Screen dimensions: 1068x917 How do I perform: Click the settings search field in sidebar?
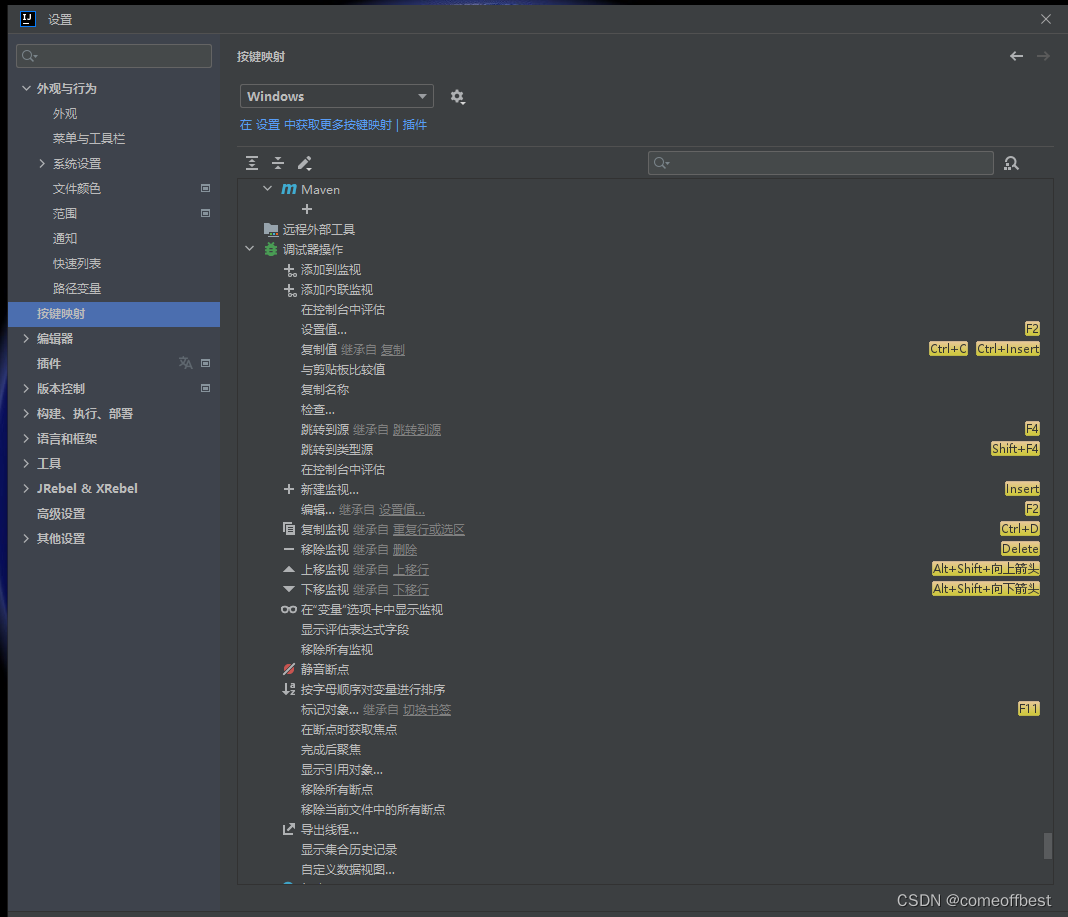(x=114, y=56)
